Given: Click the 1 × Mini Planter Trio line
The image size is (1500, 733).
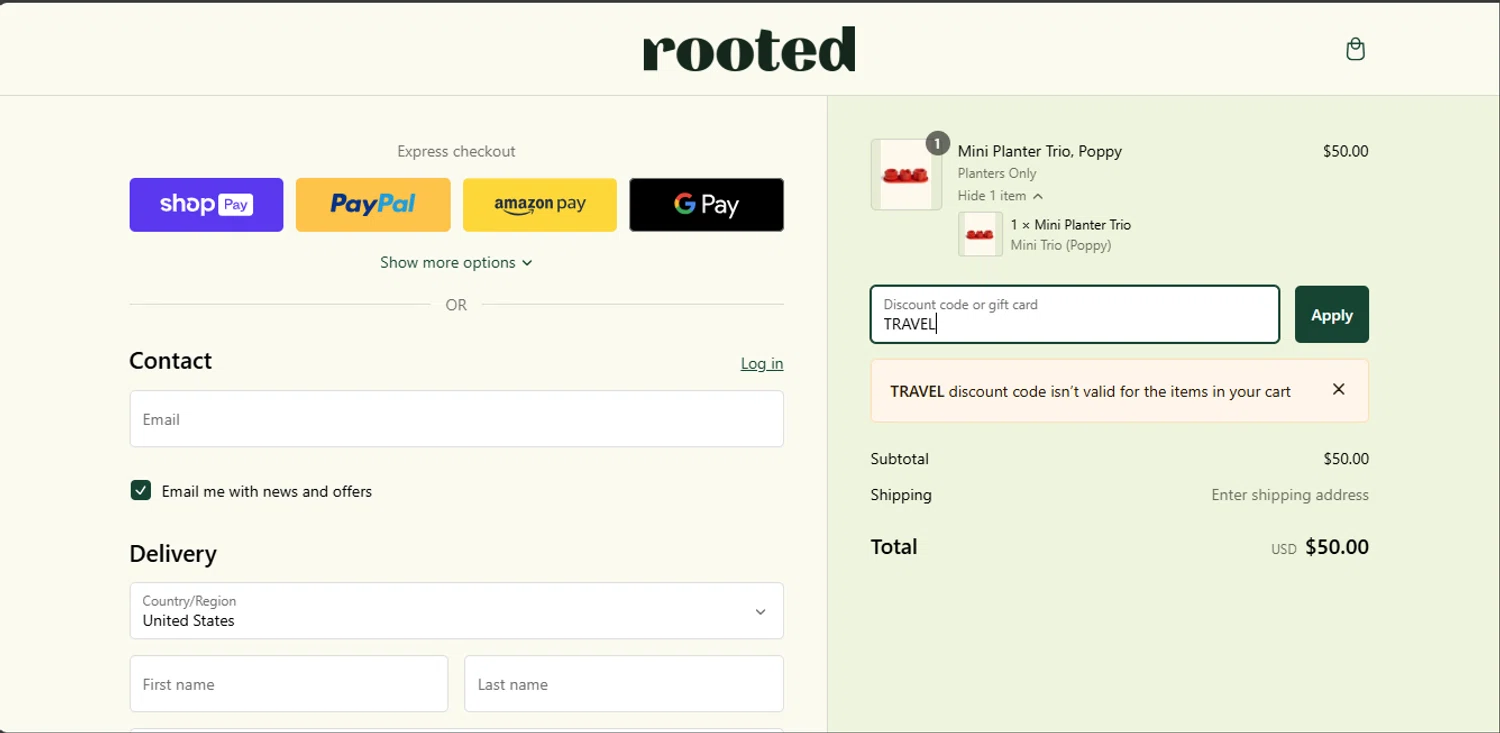Looking at the screenshot, I should click(1071, 225).
